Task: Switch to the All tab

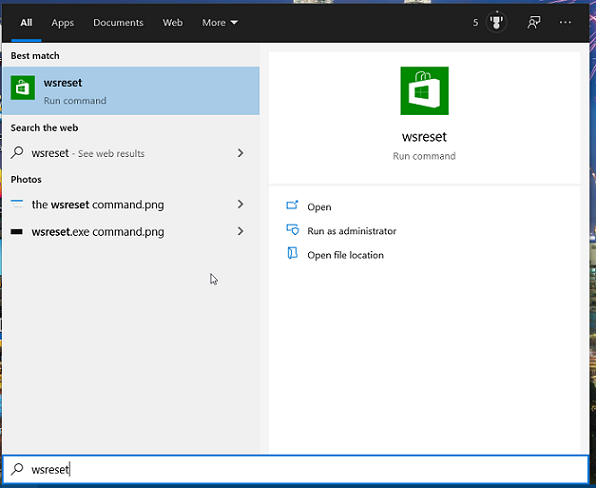Action: pyautogui.click(x=26, y=23)
